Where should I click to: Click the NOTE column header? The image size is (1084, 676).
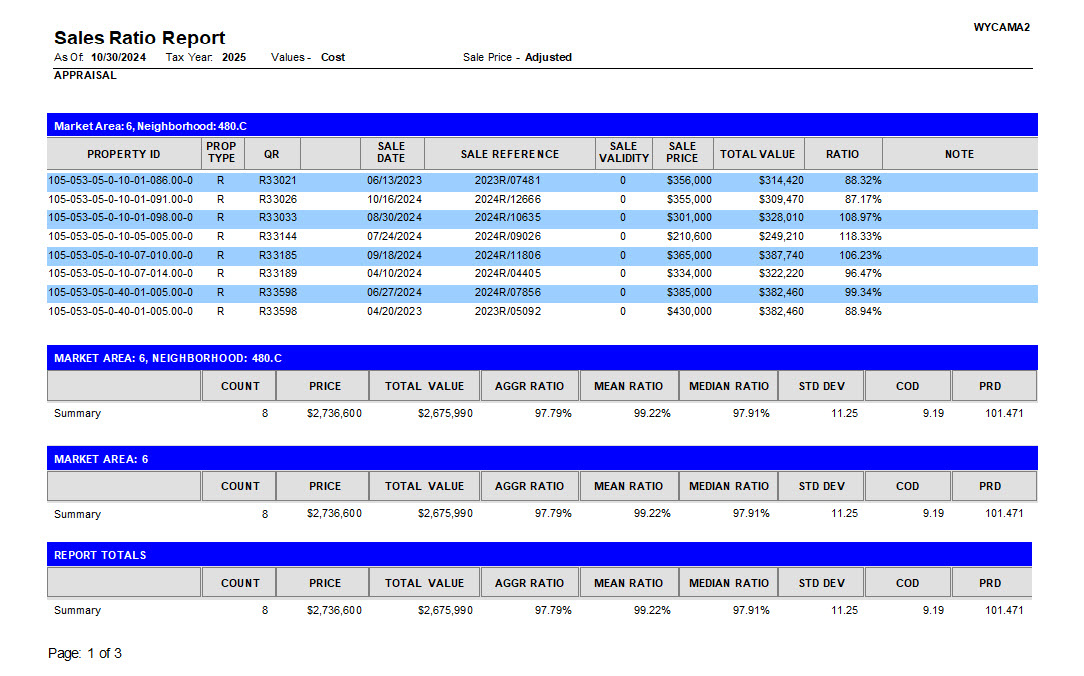[x=958, y=154]
